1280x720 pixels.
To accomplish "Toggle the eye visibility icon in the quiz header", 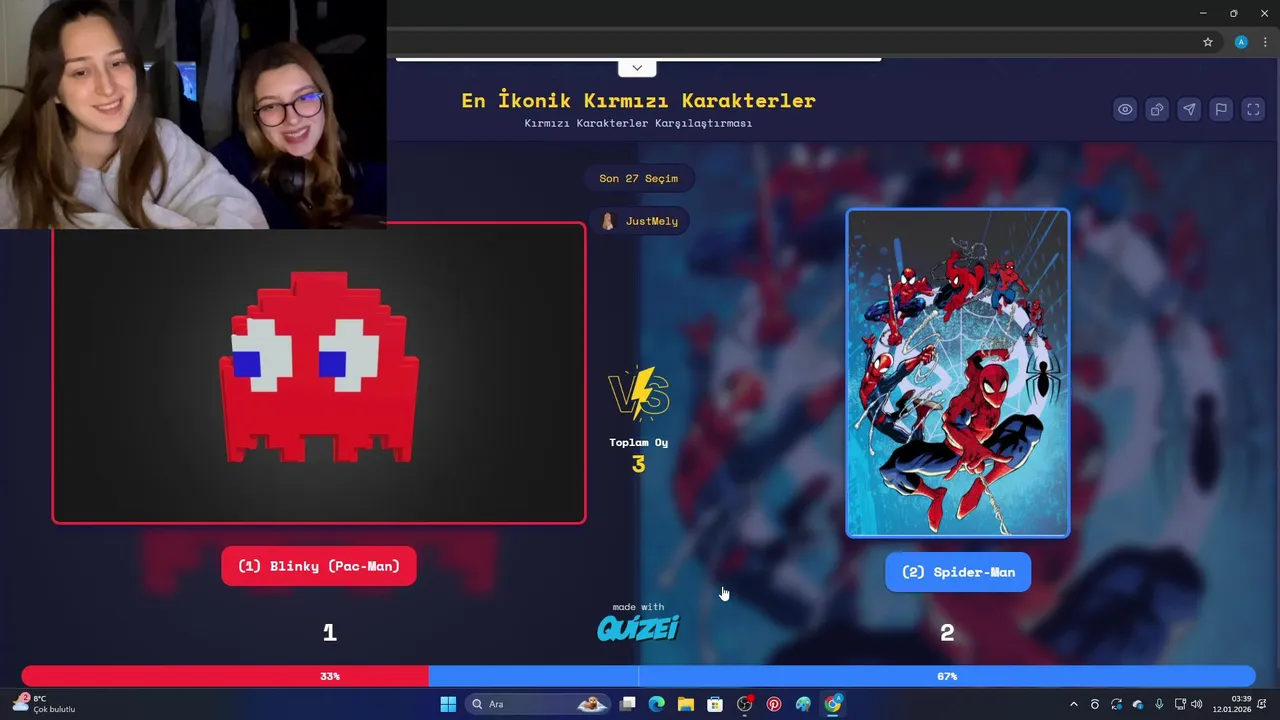I will tap(1125, 110).
